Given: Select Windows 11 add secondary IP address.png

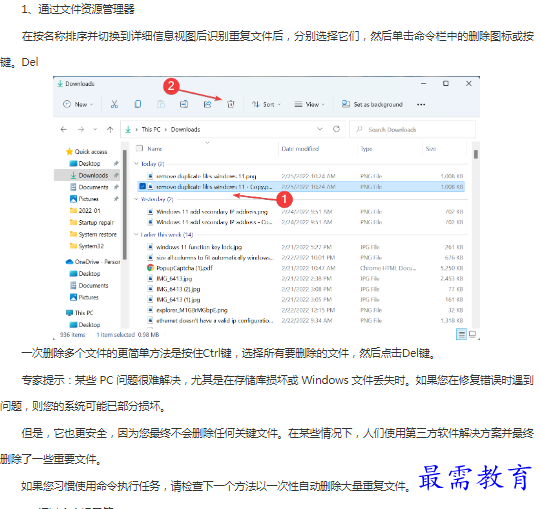Looking at the screenshot, I should point(301,212).
